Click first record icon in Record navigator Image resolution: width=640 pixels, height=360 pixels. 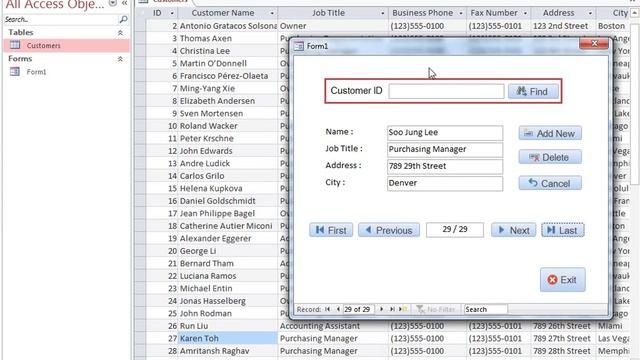point(327,309)
